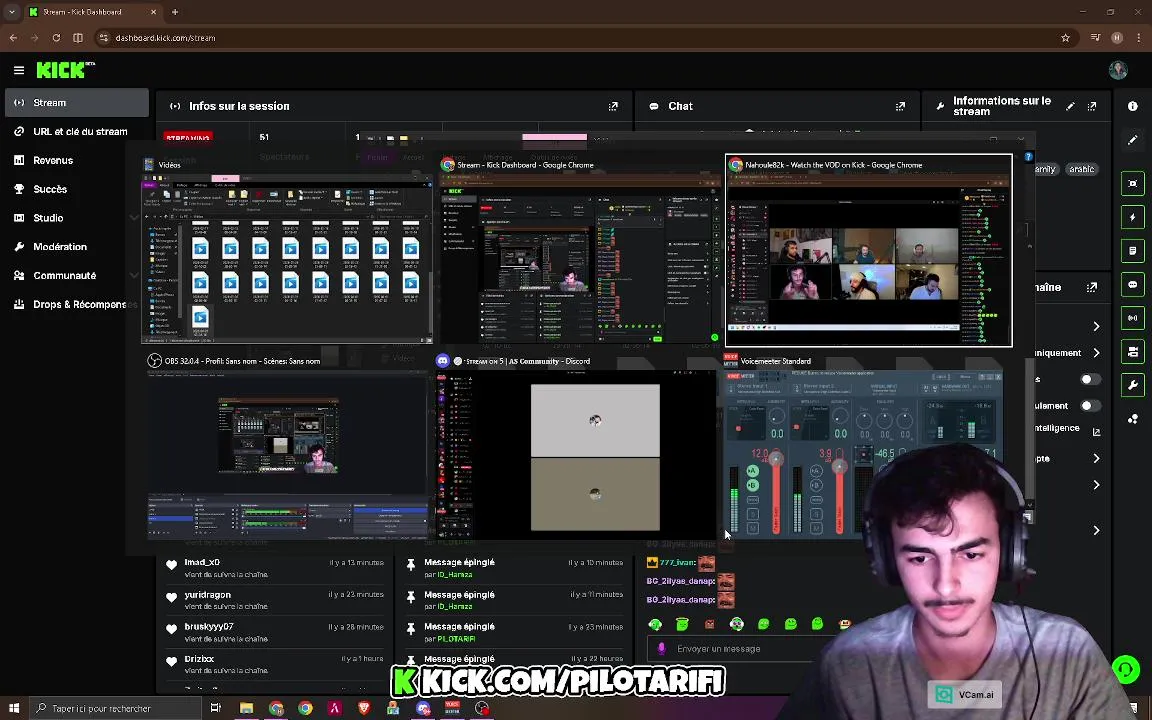Viewport: 1152px width, 720px height.
Task: Open the Kick hamburger menu
Action: click(19, 70)
